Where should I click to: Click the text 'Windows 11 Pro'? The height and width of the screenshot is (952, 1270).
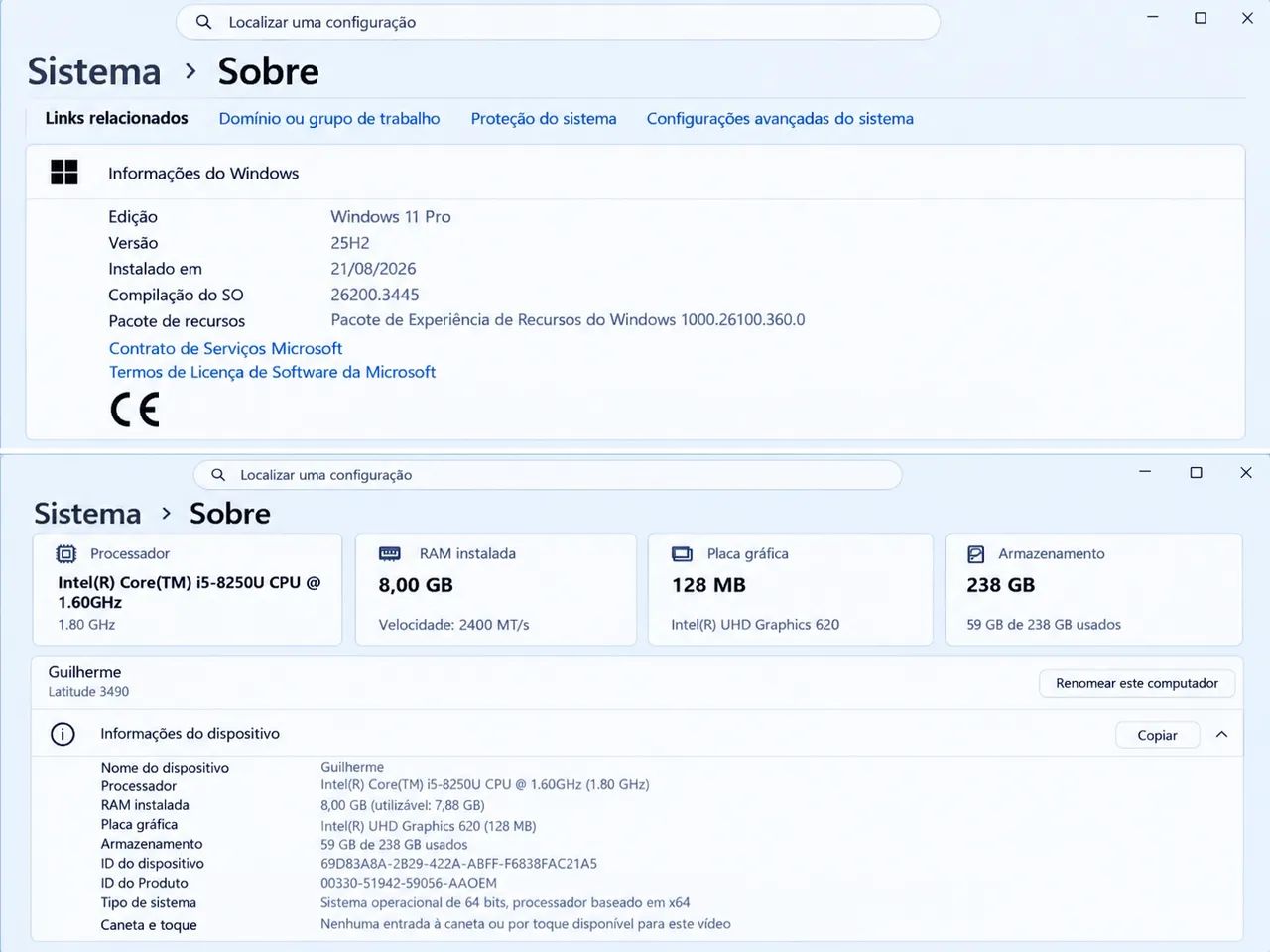[x=391, y=217]
